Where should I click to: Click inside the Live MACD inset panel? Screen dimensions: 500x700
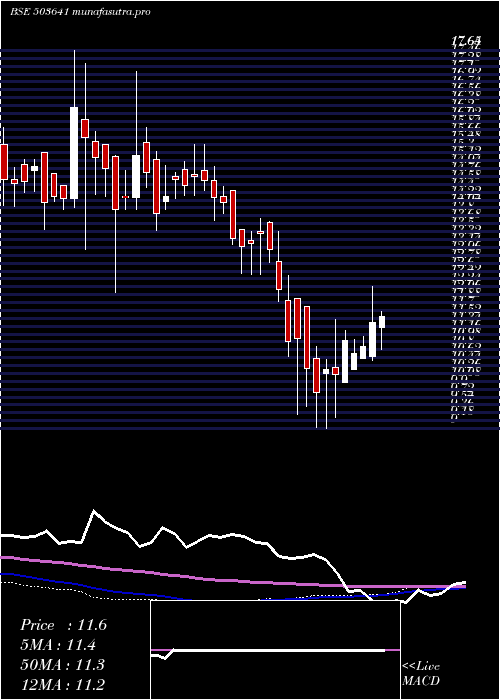click(x=275, y=650)
